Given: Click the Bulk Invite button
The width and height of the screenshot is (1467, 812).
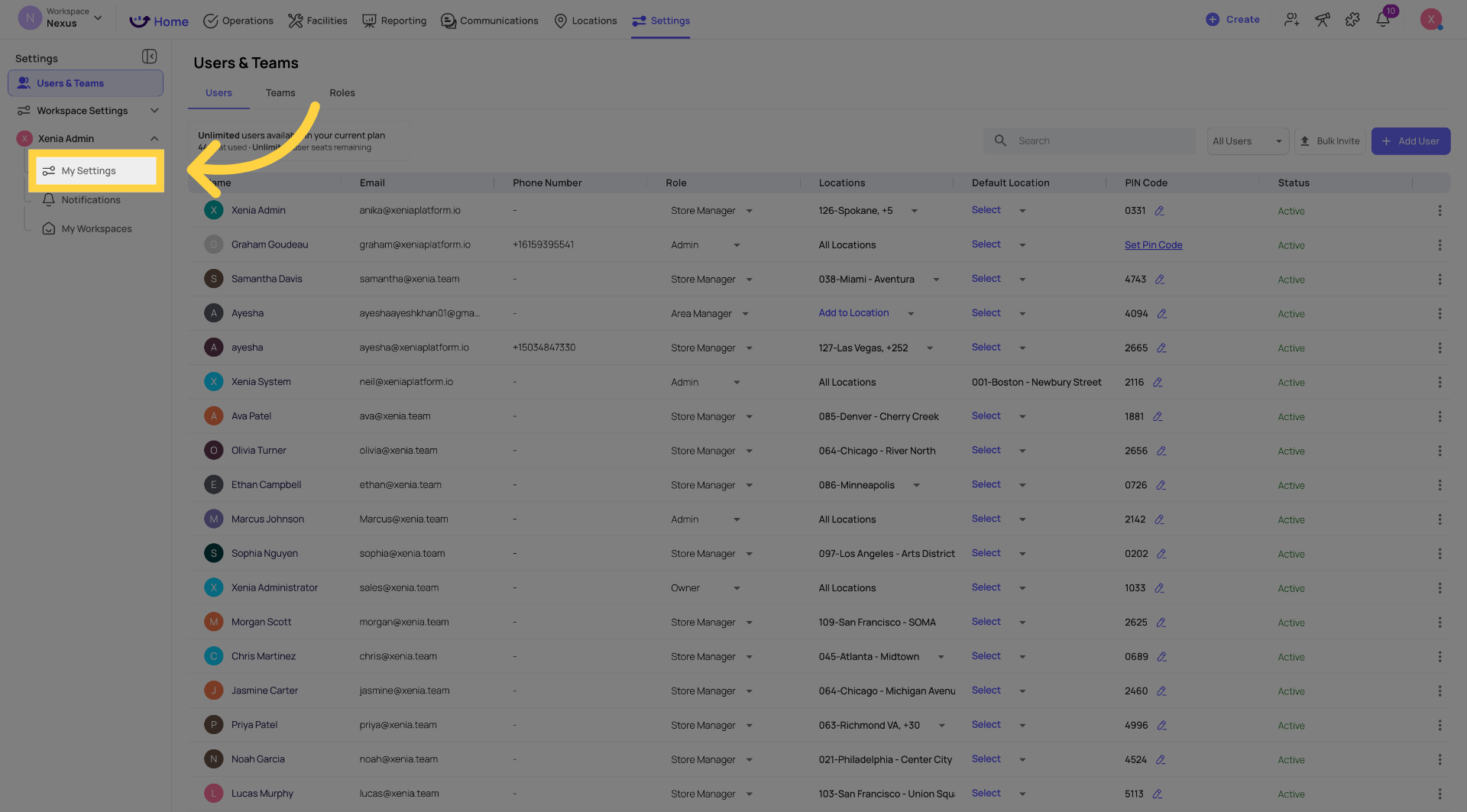Looking at the screenshot, I should 1329,141.
